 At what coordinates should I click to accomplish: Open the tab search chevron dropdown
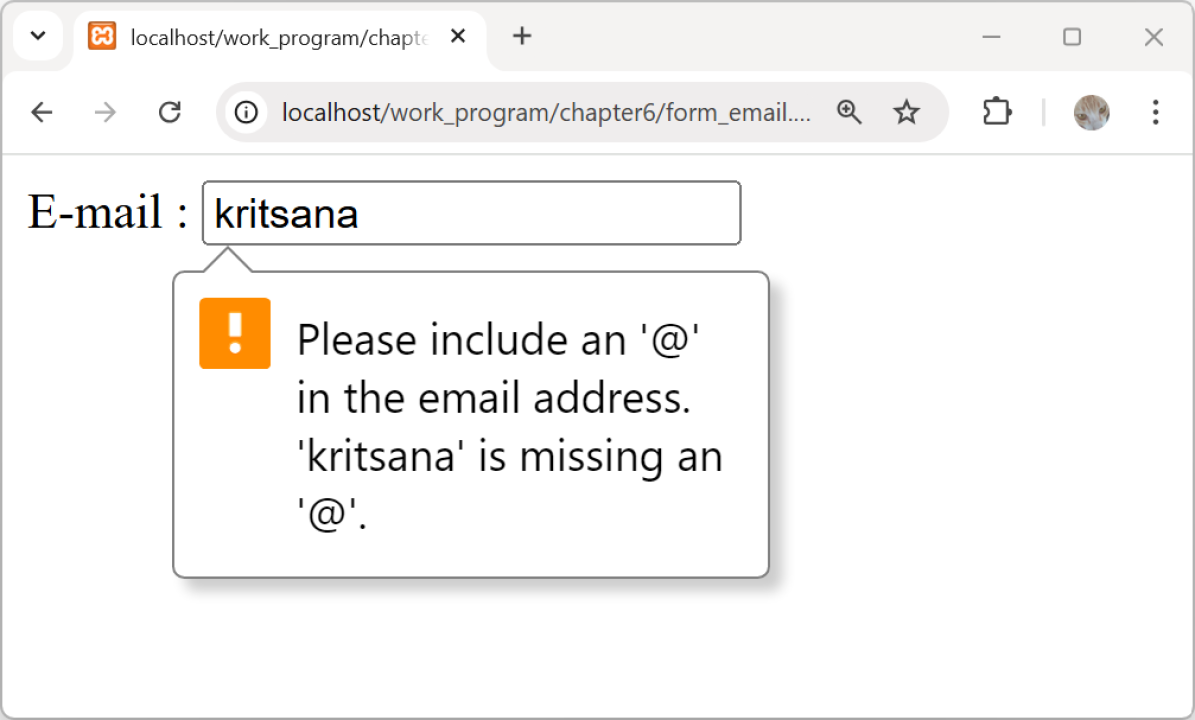click(x=38, y=36)
